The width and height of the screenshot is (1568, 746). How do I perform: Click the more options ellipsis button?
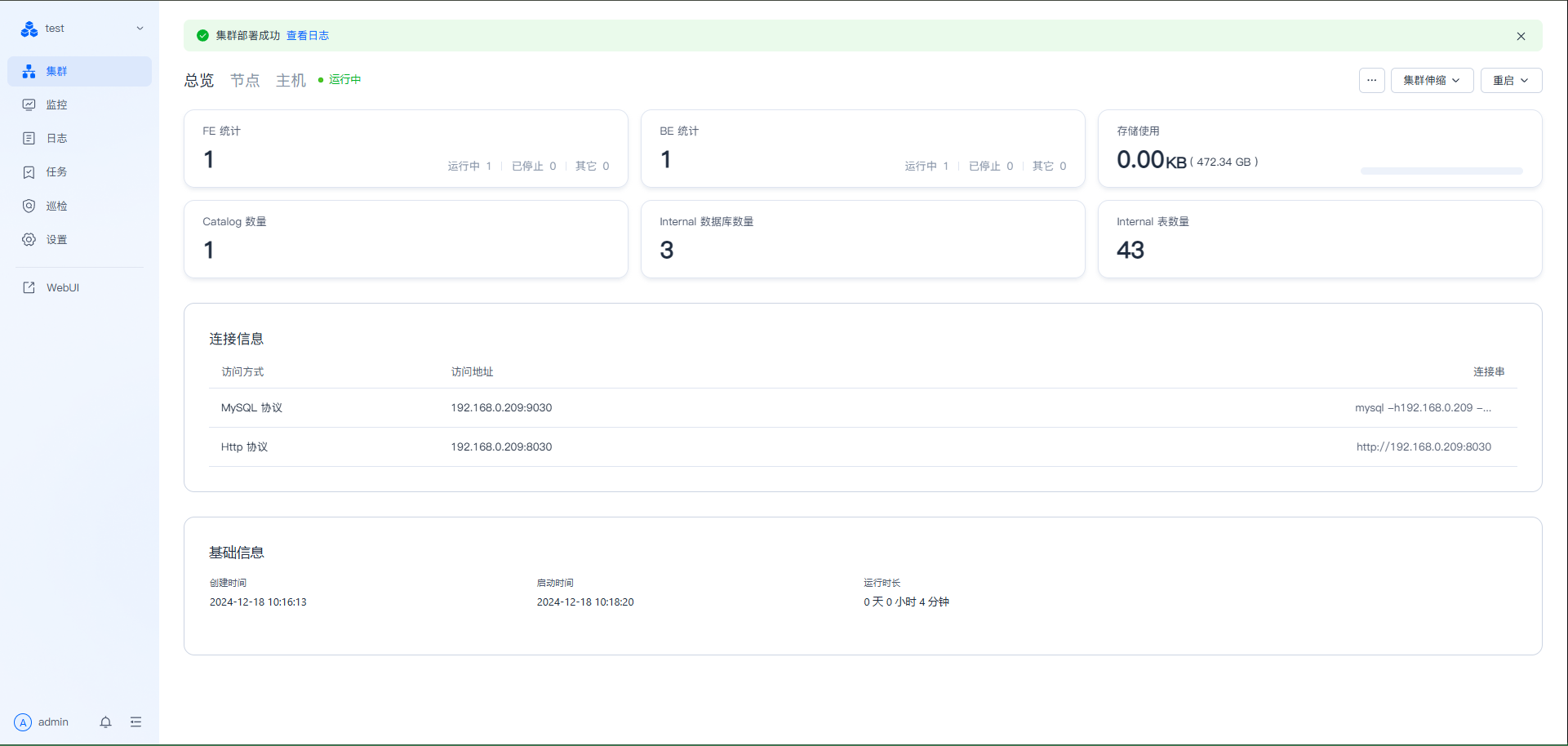coord(1371,81)
